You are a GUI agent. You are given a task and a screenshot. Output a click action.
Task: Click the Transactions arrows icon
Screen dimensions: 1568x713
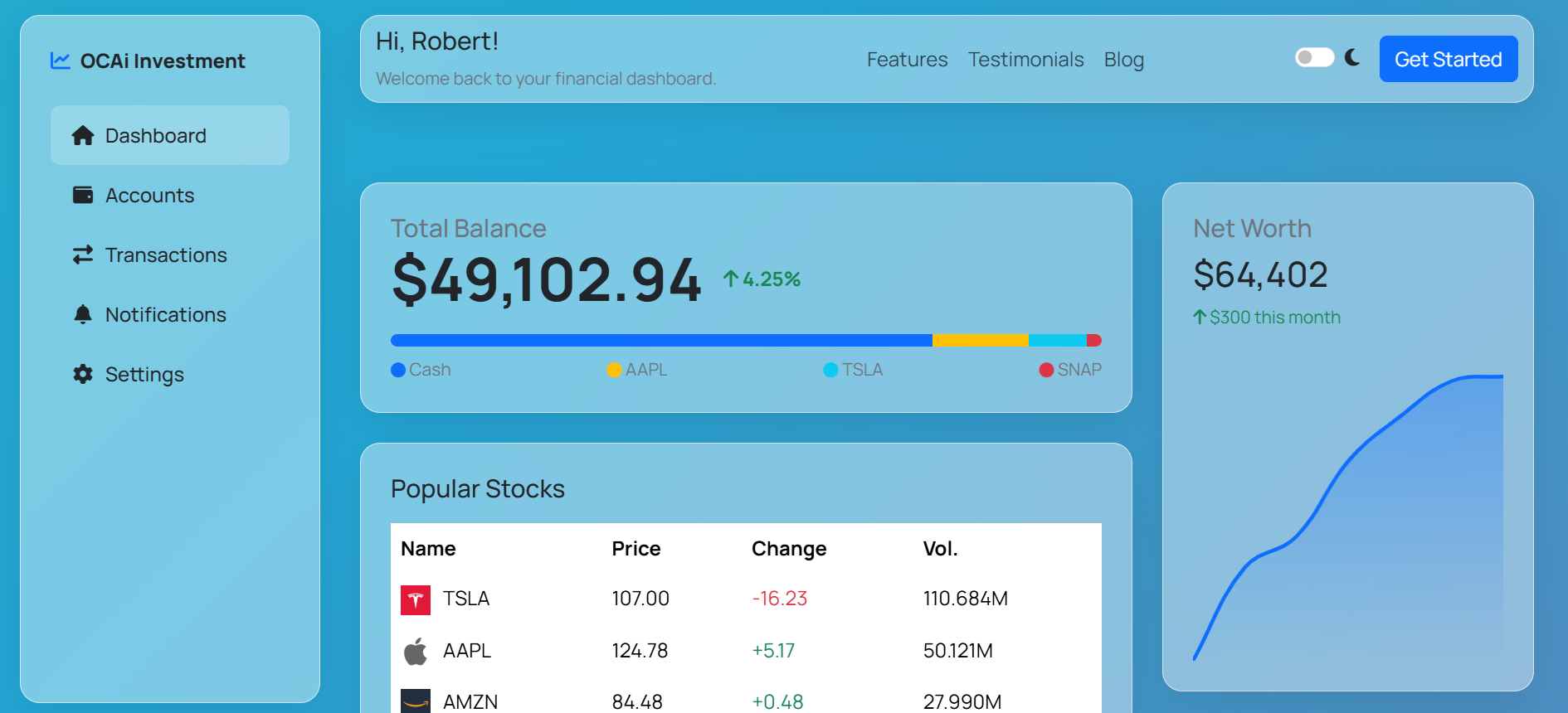(83, 255)
